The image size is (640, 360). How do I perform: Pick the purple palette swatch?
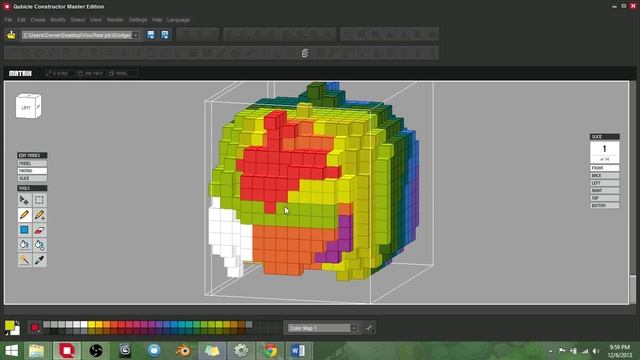pos(151,324)
